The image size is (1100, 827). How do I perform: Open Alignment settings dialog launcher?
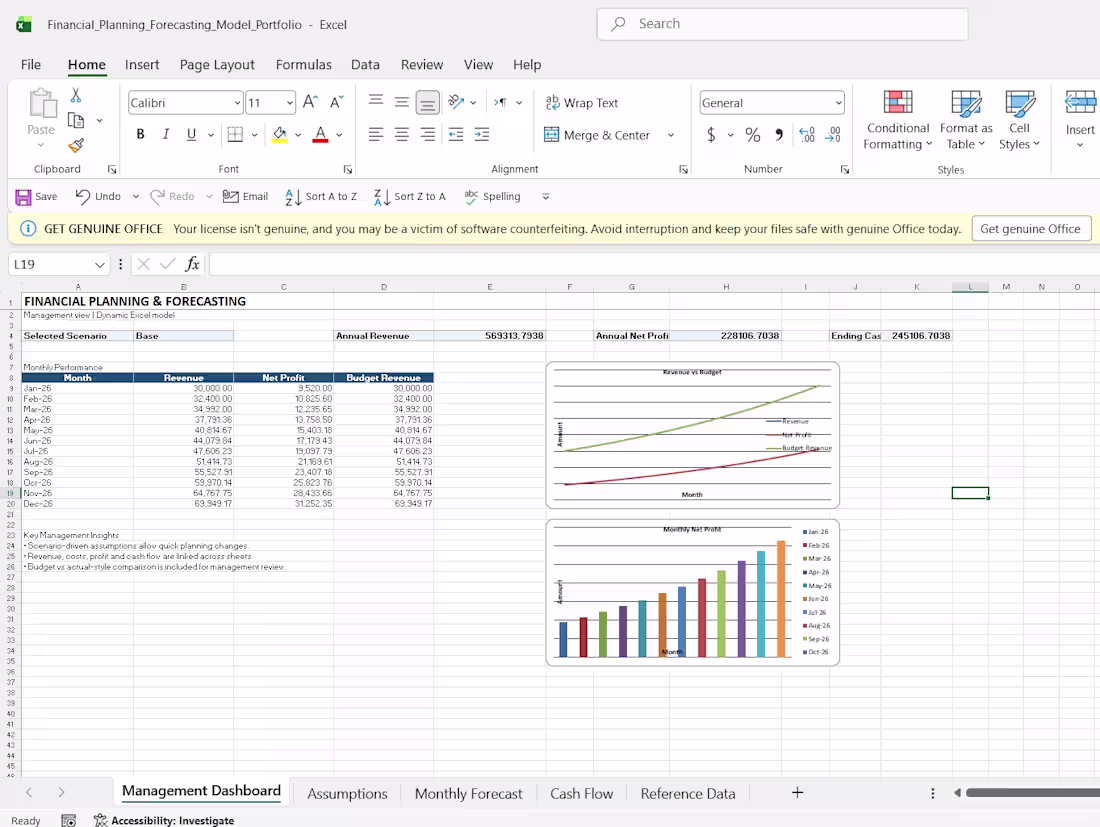(x=683, y=170)
